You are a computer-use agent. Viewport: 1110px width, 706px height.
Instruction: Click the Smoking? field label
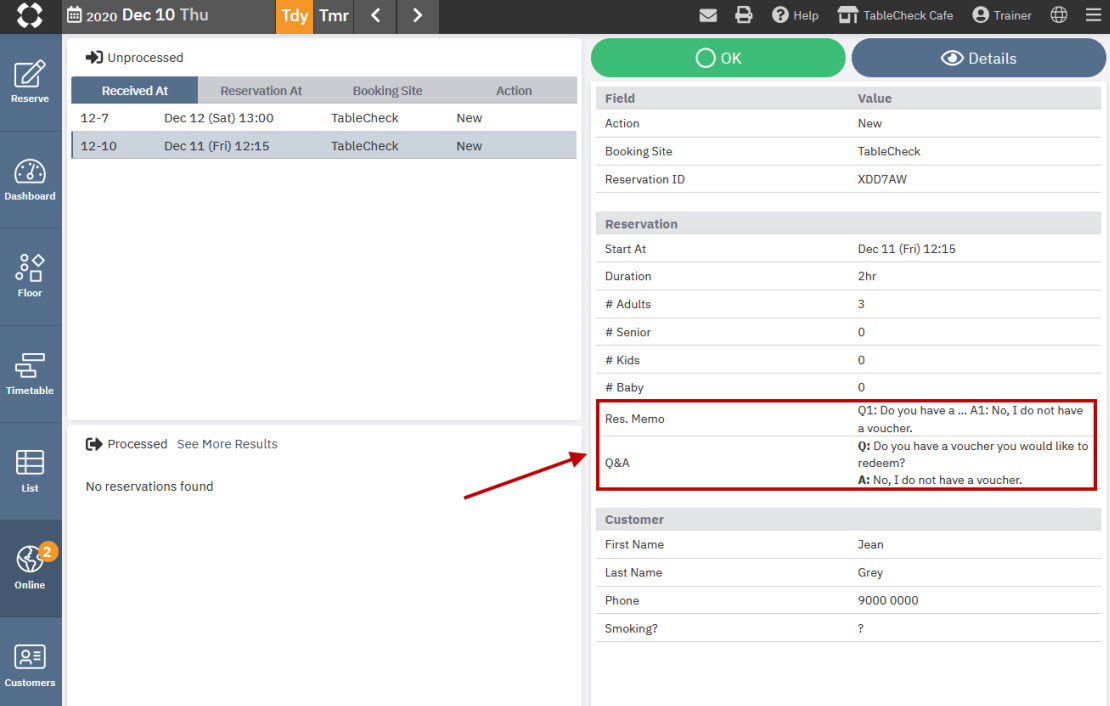(x=631, y=628)
